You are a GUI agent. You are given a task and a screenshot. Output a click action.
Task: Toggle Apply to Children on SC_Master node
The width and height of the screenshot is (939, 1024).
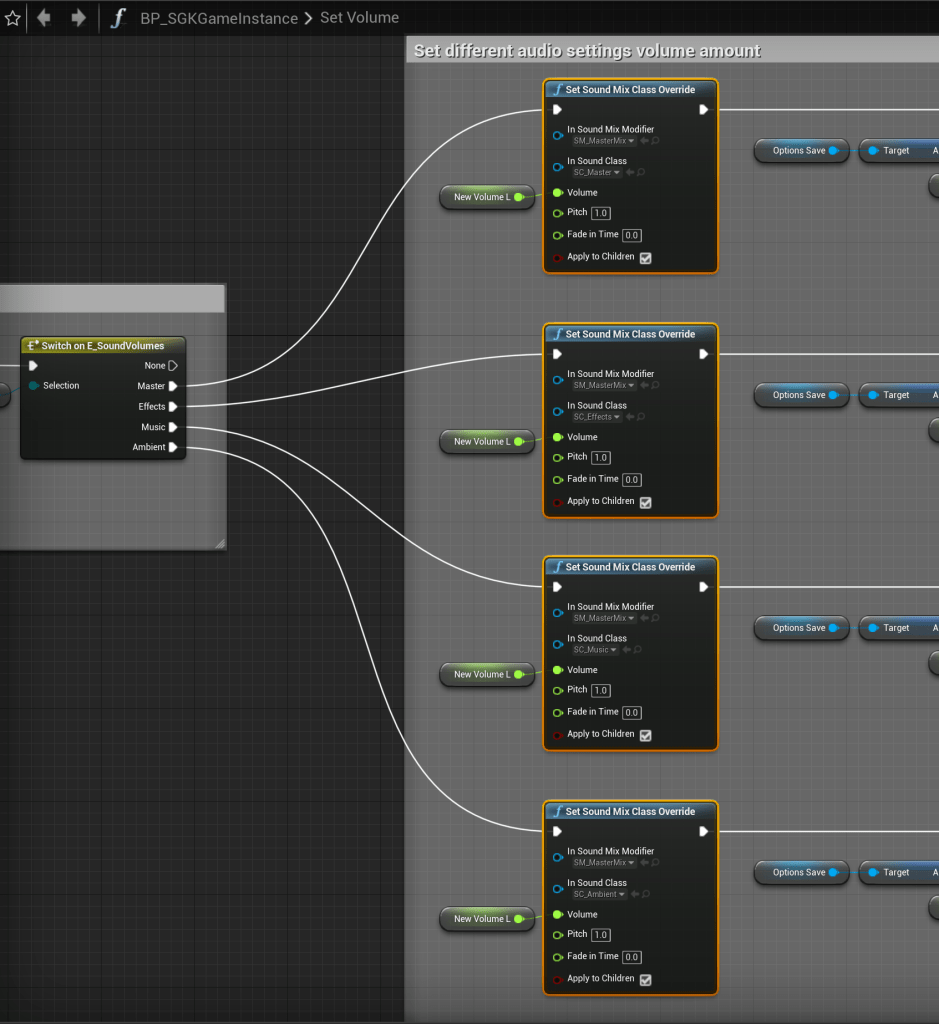tap(645, 258)
